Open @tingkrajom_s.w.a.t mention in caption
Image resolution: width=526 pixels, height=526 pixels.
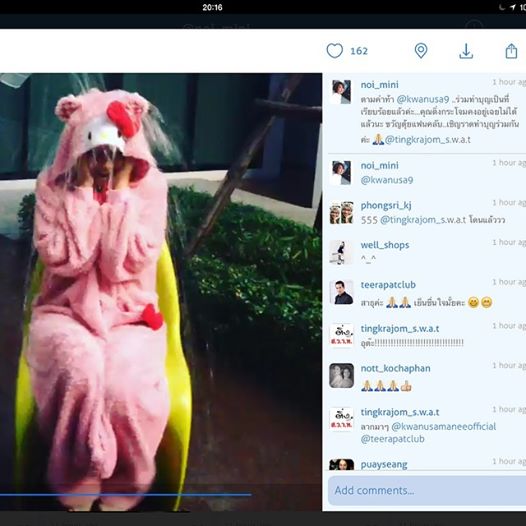coord(428,140)
